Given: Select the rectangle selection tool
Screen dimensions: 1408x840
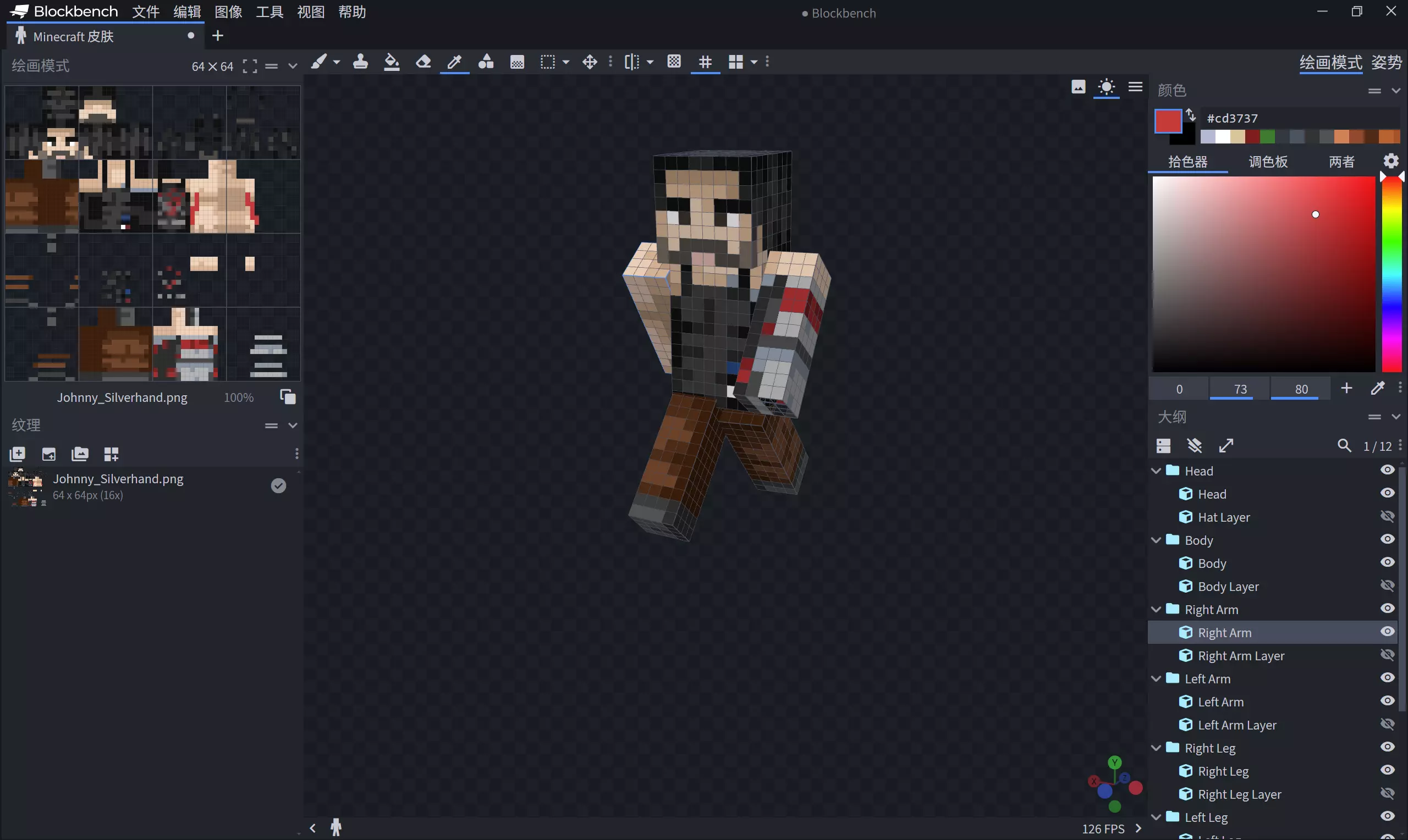Looking at the screenshot, I should (x=548, y=62).
